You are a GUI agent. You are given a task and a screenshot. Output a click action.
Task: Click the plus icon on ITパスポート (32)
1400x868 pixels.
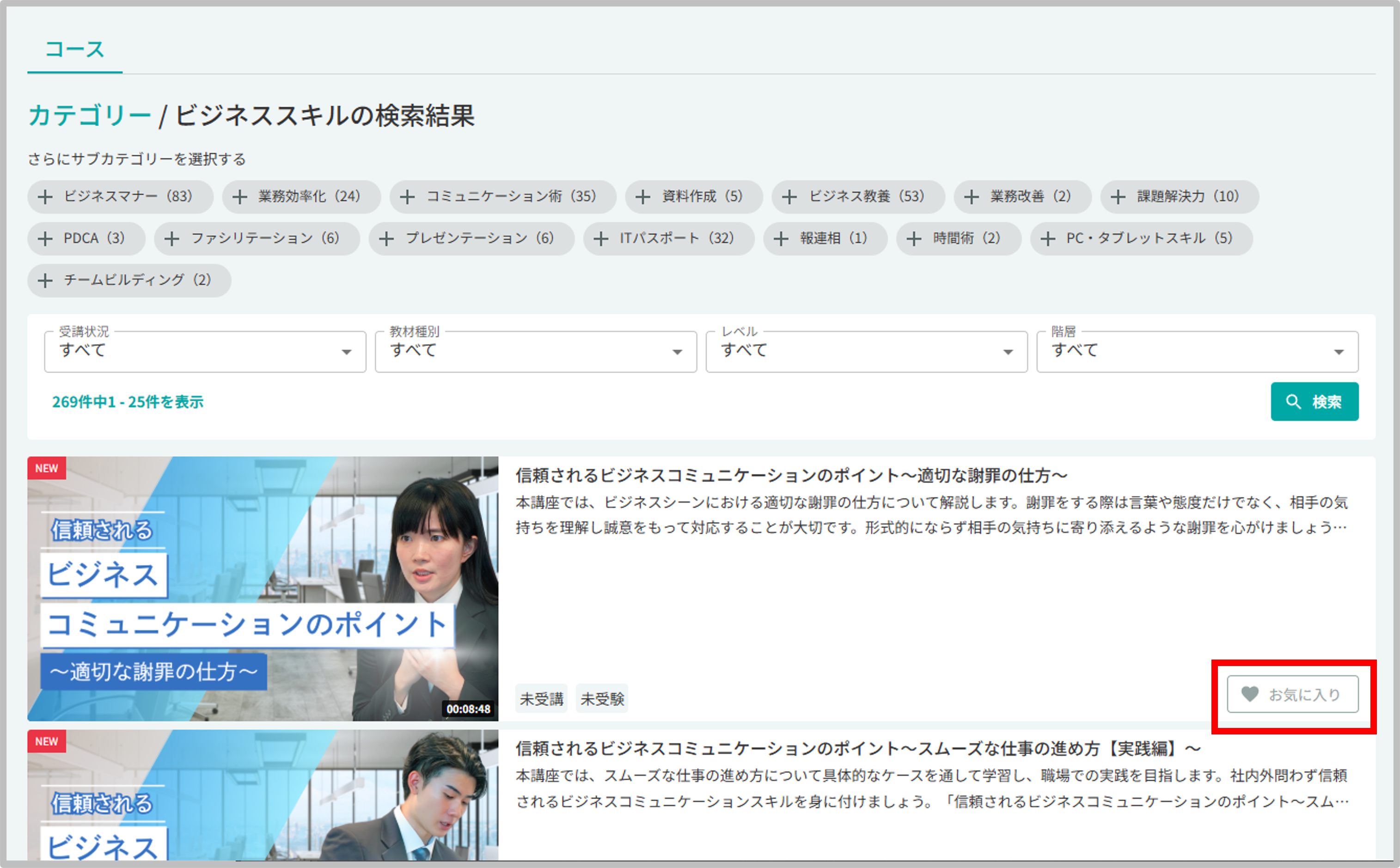click(601, 239)
